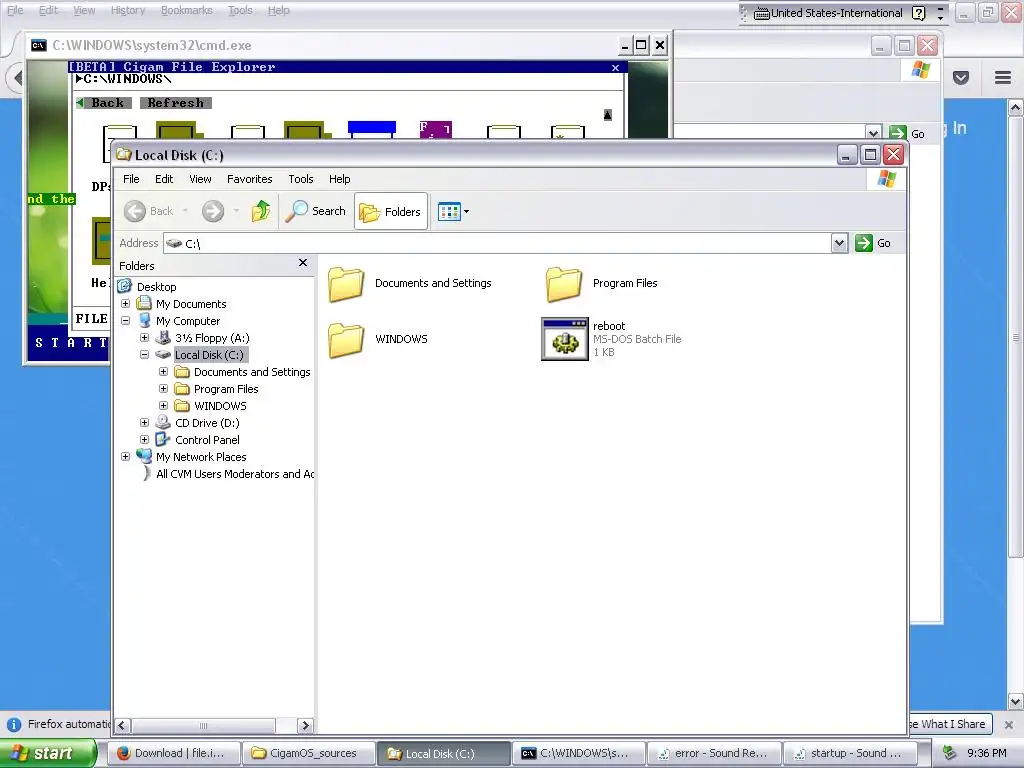Expand WINDOWS node in folder tree
The width and height of the screenshot is (1024, 768).
click(163, 406)
